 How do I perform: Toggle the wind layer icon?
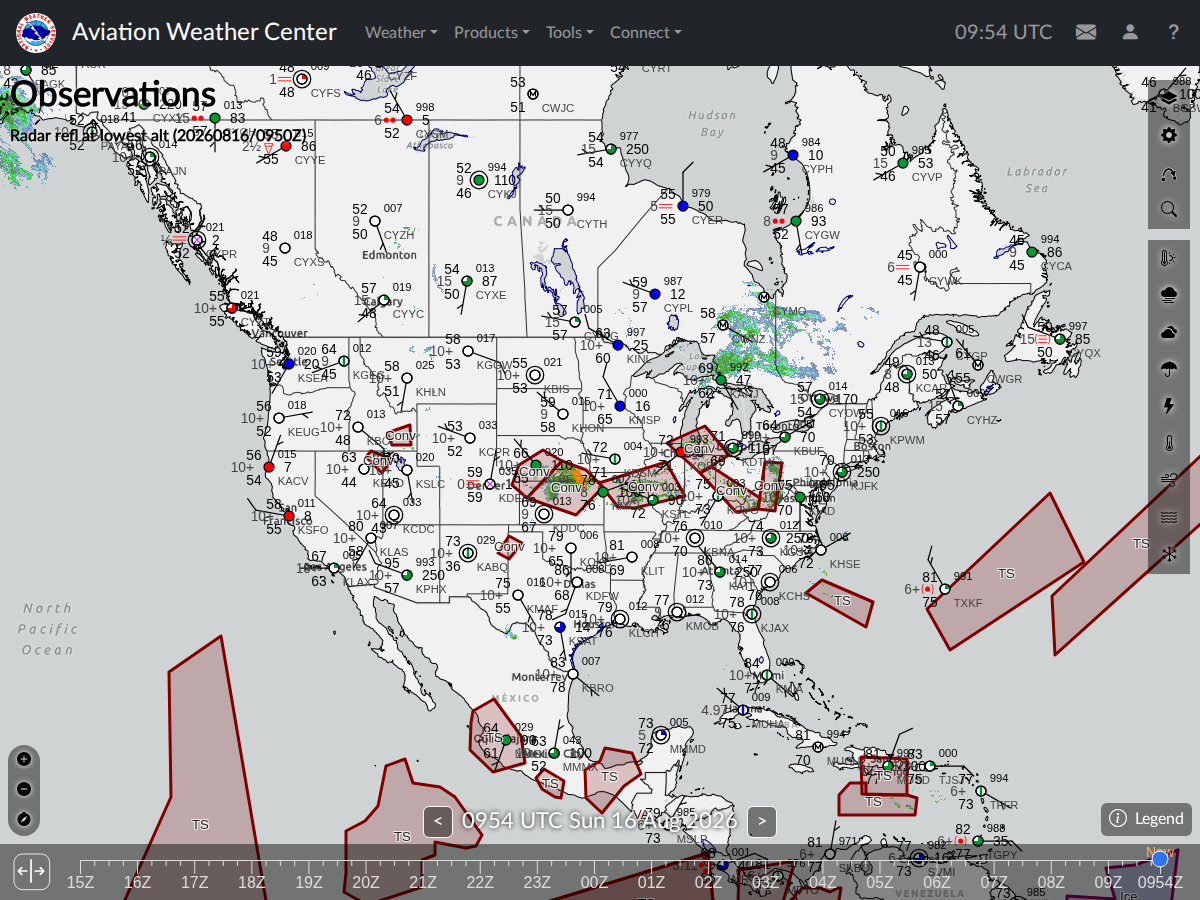tap(1168, 480)
